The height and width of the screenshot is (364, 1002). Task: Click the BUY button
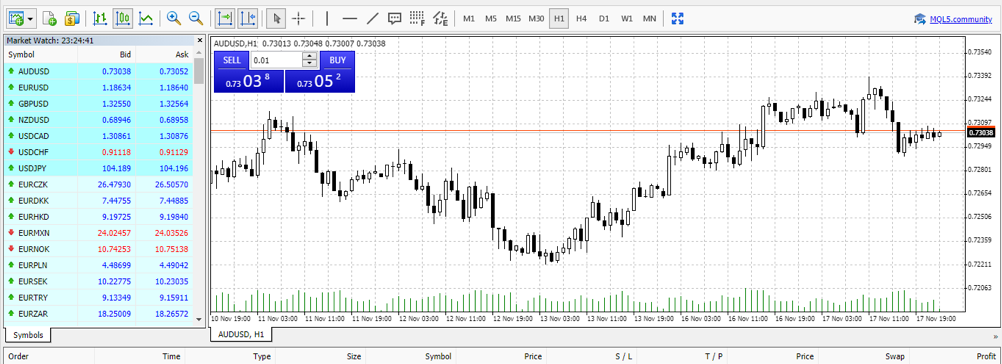point(337,60)
